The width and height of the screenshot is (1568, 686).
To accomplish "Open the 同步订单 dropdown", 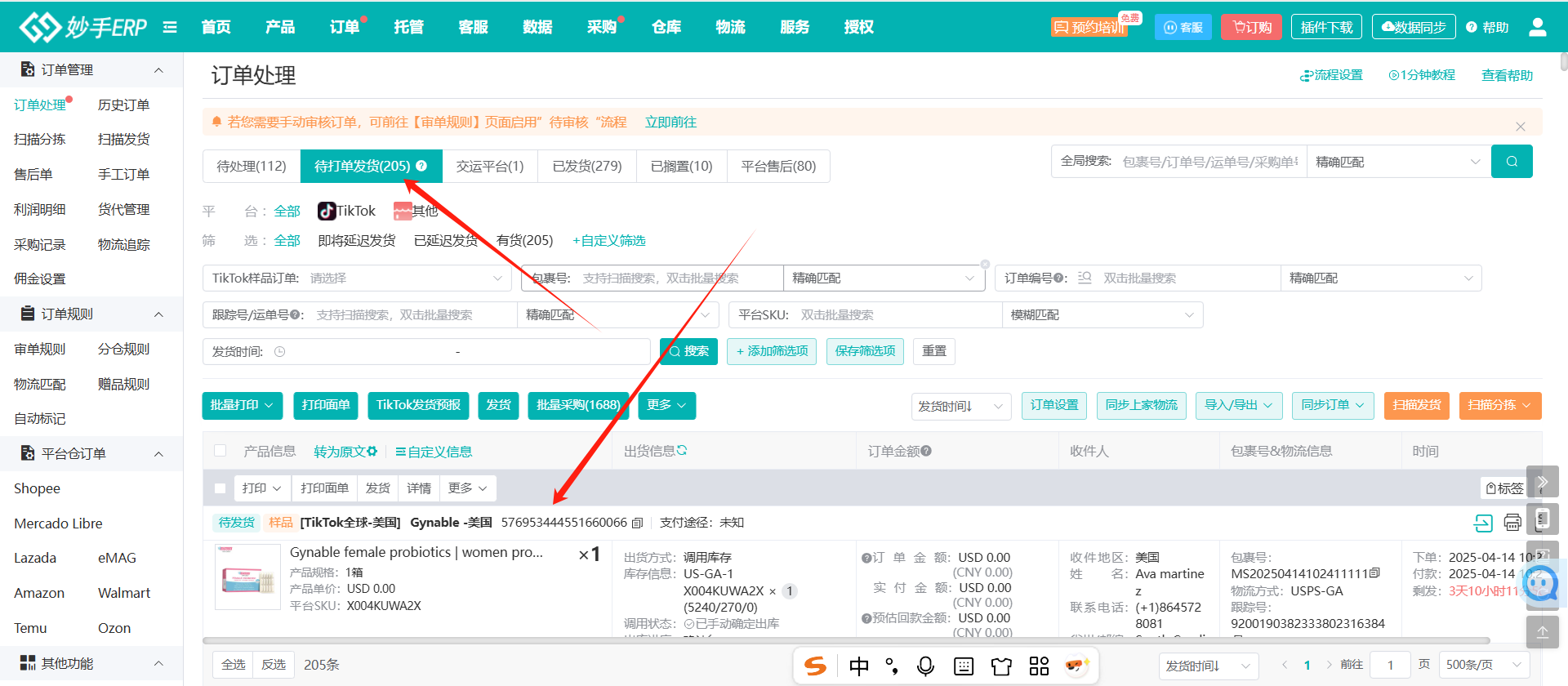I will (1333, 405).
